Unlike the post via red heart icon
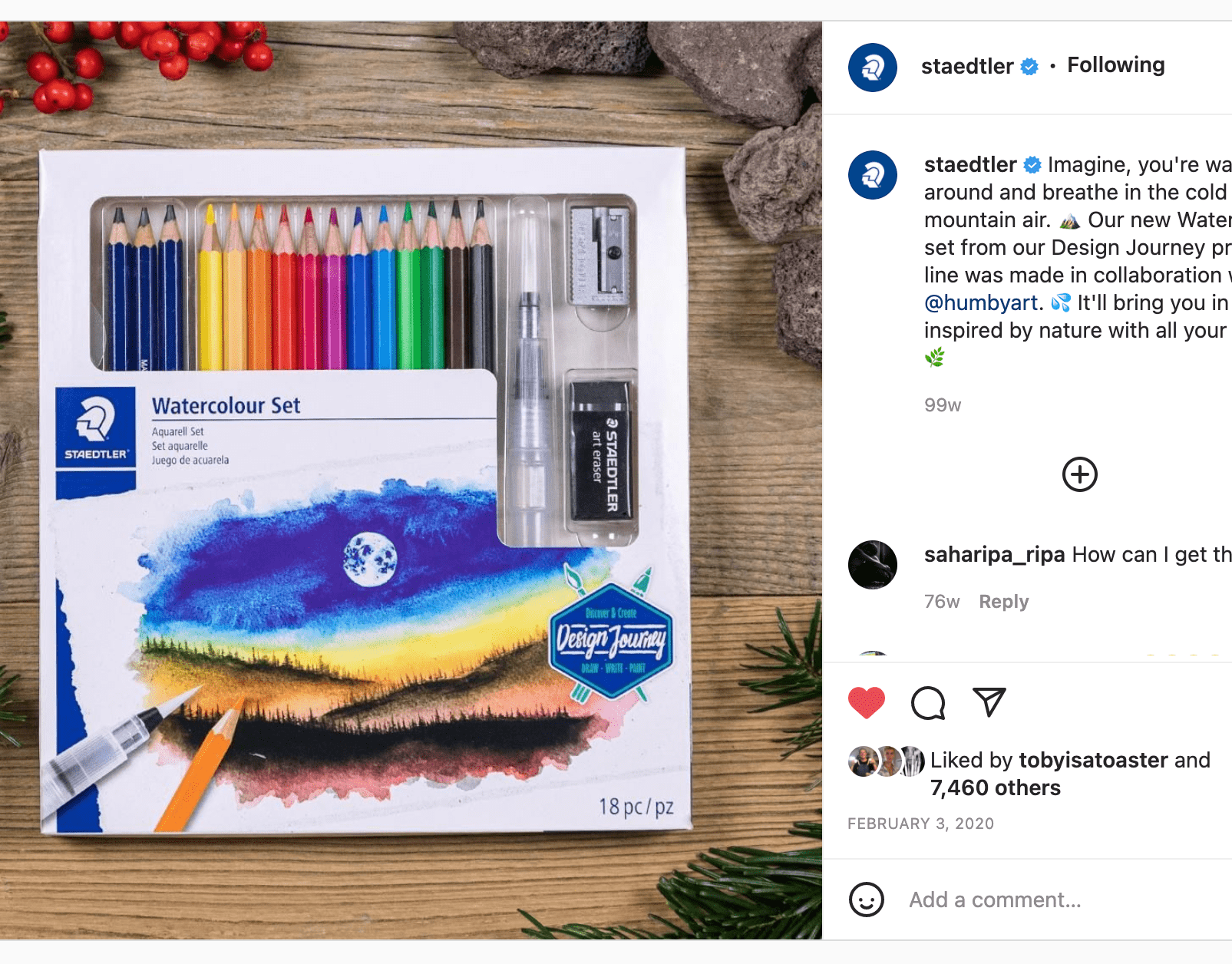1232x964 pixels. pos(866,703)
